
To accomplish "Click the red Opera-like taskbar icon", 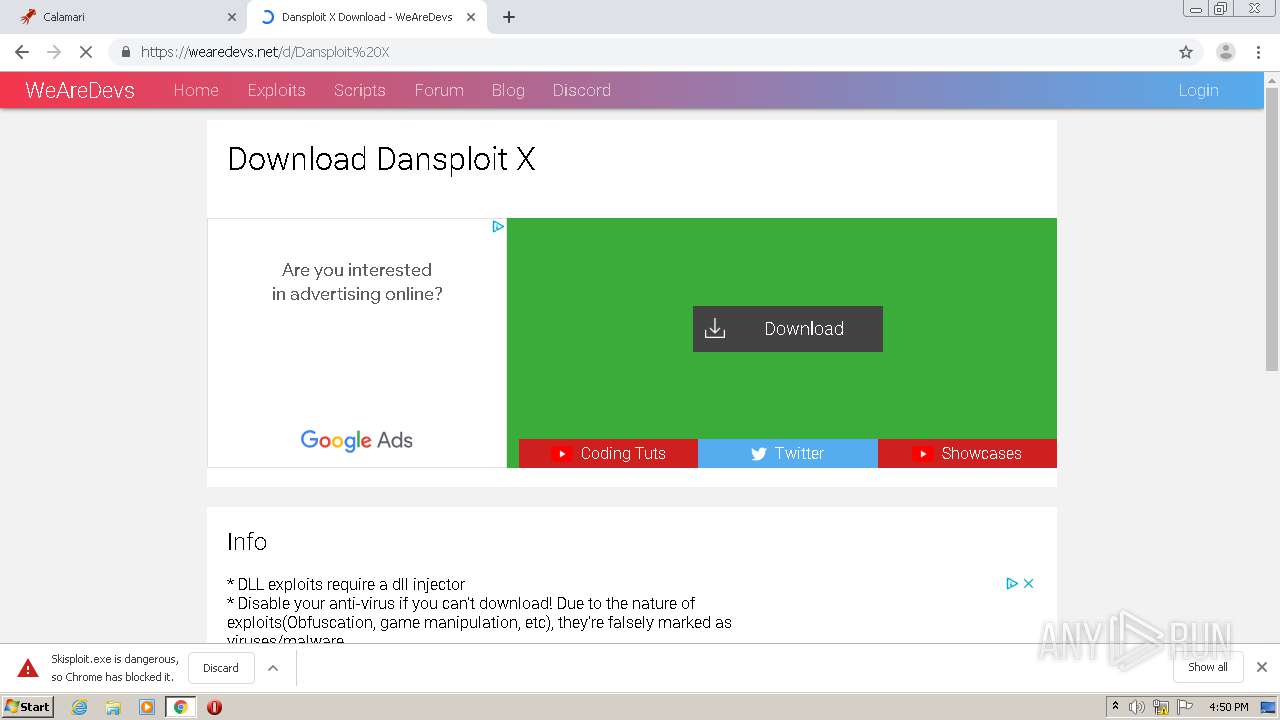I will 214,707.
